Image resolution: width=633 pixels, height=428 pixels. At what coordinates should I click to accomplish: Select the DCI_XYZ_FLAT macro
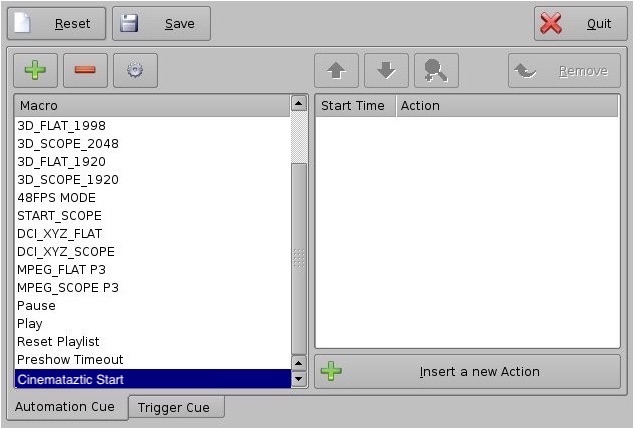[x=152, y=233]
